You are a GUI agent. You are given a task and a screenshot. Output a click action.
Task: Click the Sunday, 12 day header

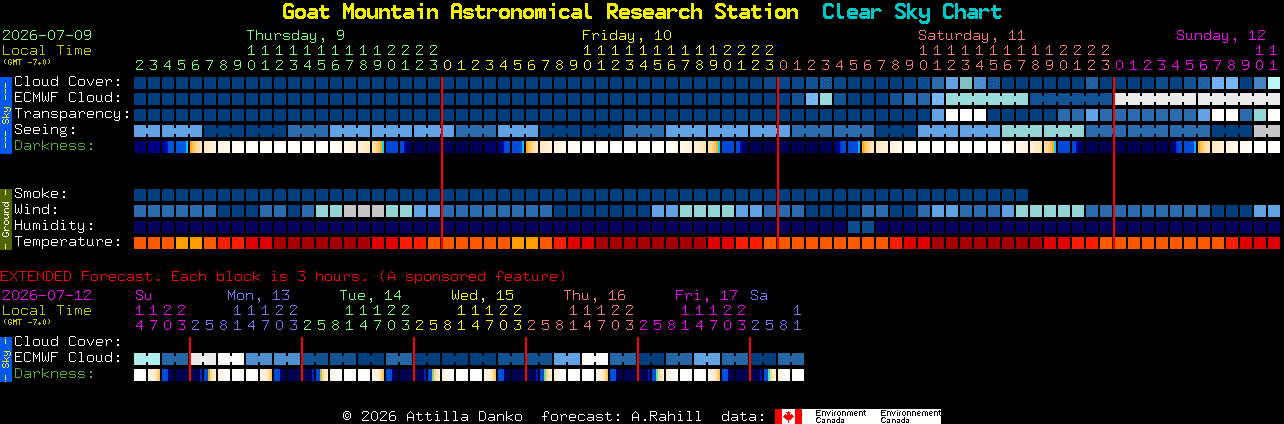coord(1221,35)
